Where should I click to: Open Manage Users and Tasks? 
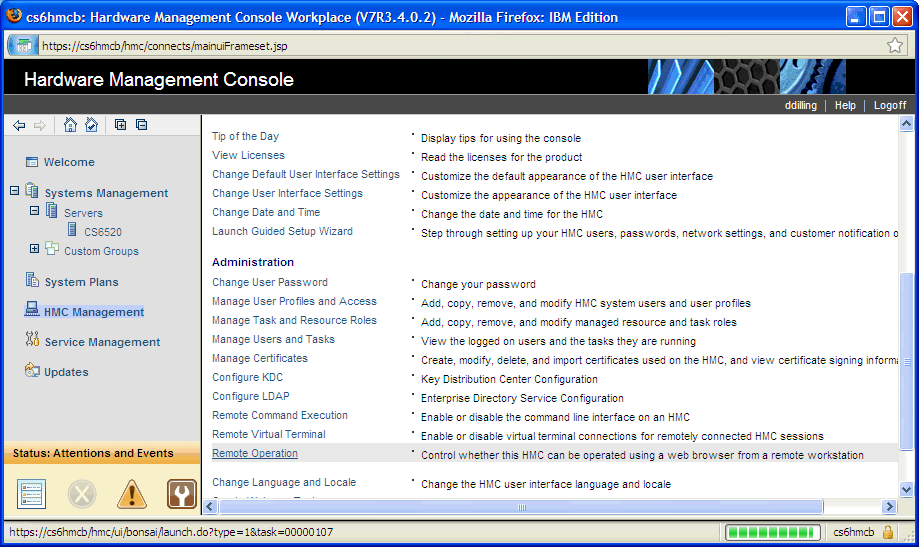273,339
